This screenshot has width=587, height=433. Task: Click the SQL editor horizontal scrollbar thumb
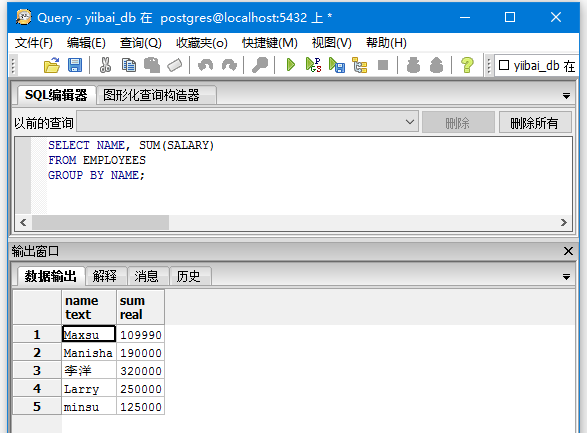tap(101, 223)
